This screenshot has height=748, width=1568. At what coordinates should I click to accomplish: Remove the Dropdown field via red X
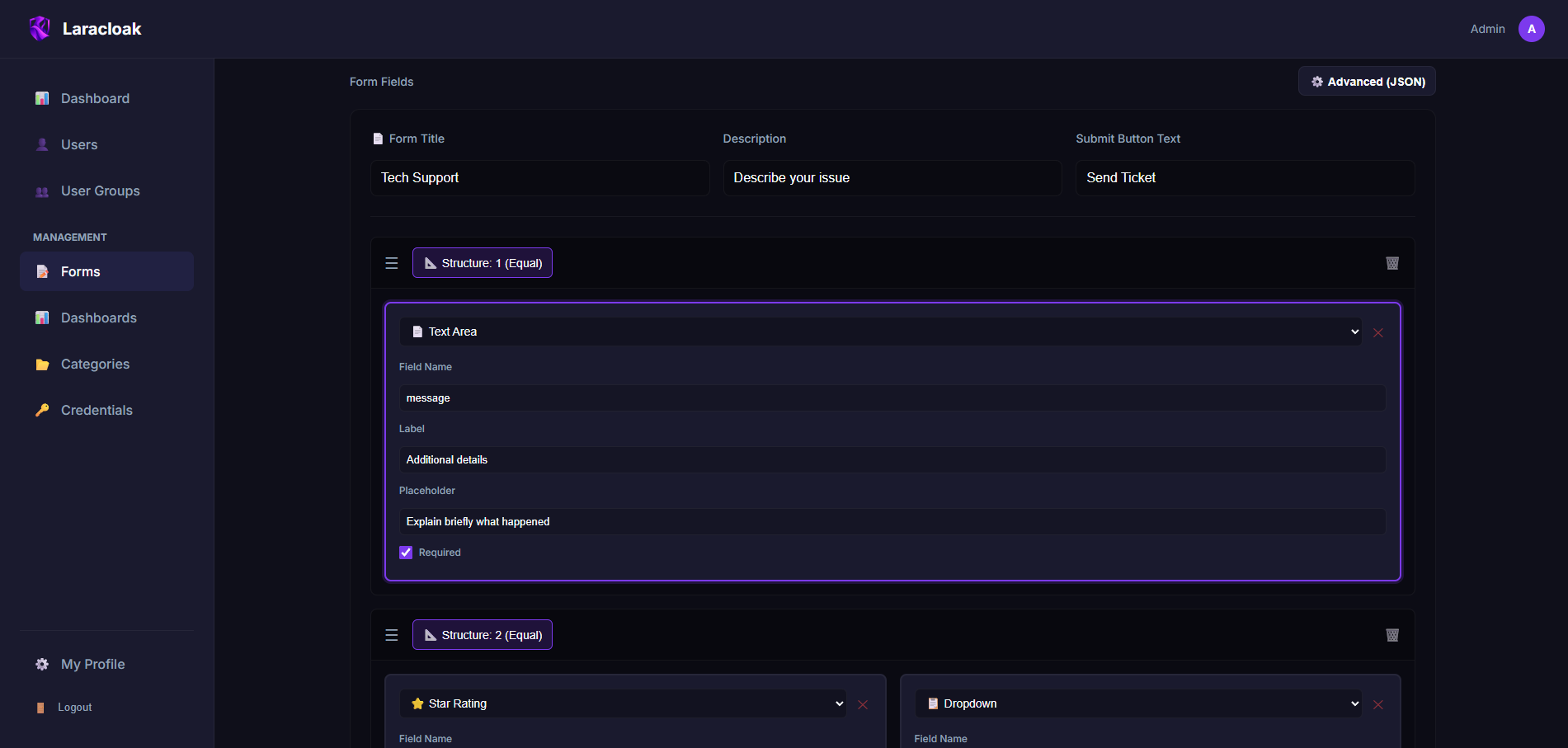(x=1377, y=704)
